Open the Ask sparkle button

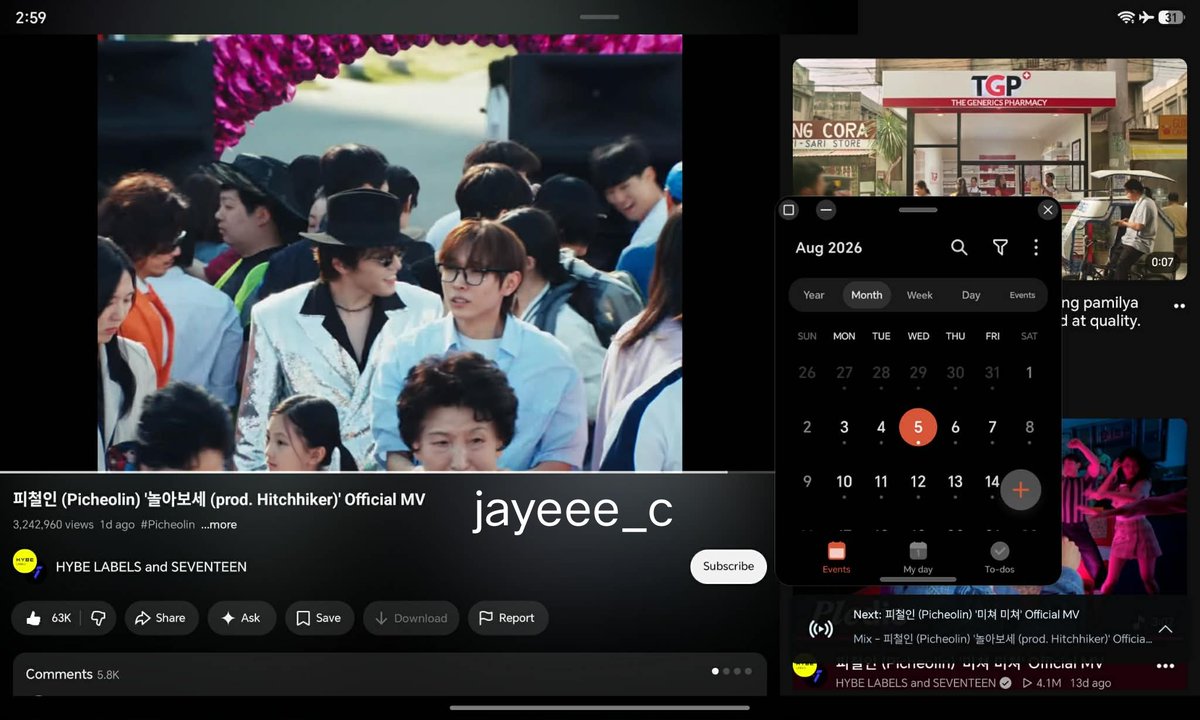click(241, 618)
